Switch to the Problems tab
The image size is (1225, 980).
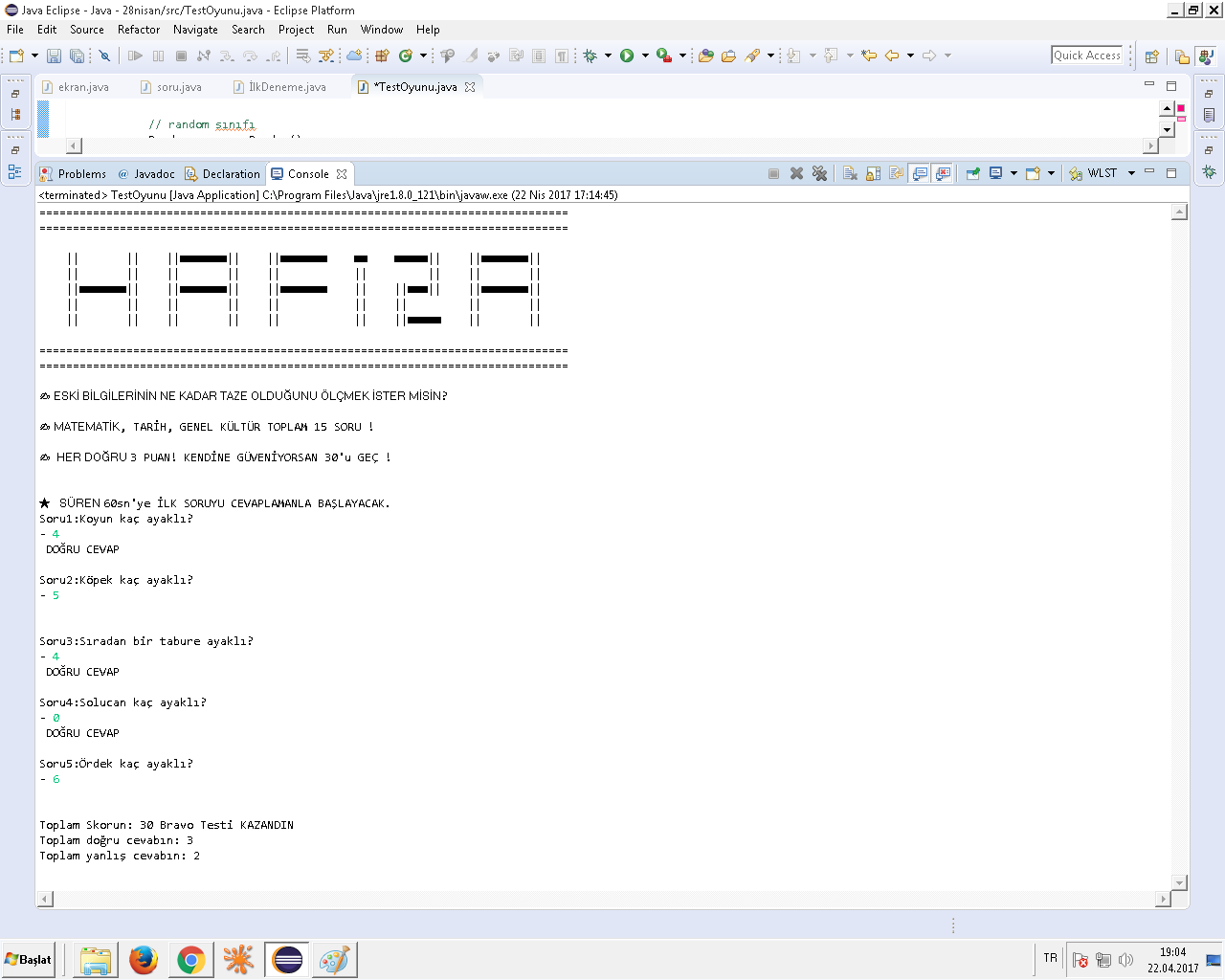[81, 174]
